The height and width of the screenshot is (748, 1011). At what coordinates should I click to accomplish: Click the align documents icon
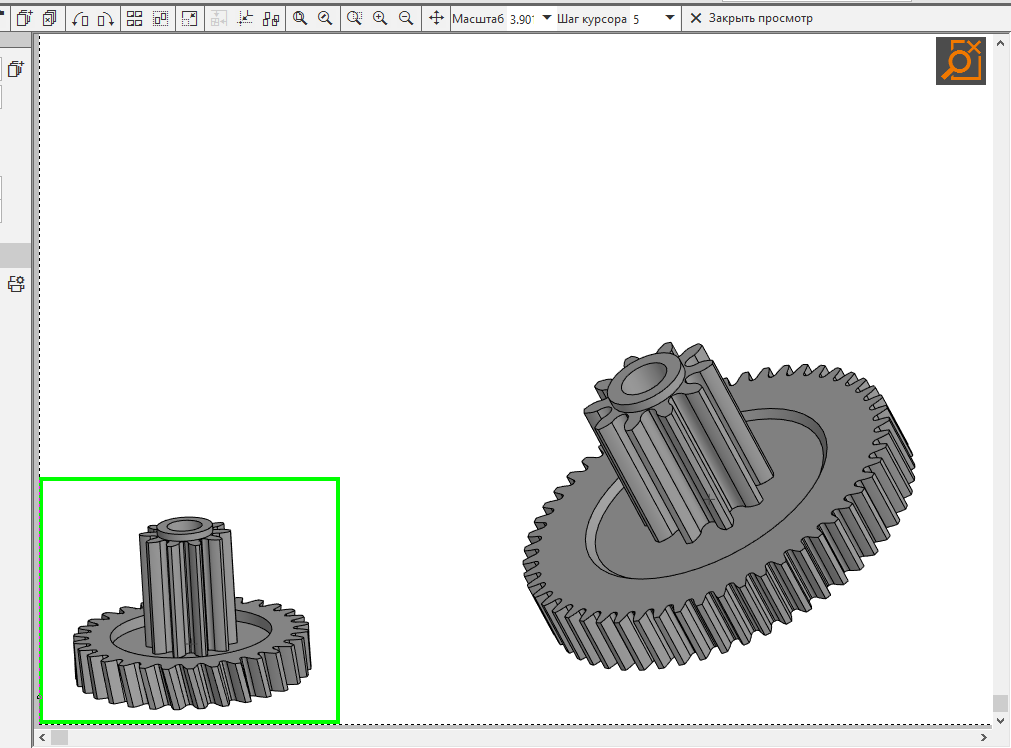tap(271, 18)
